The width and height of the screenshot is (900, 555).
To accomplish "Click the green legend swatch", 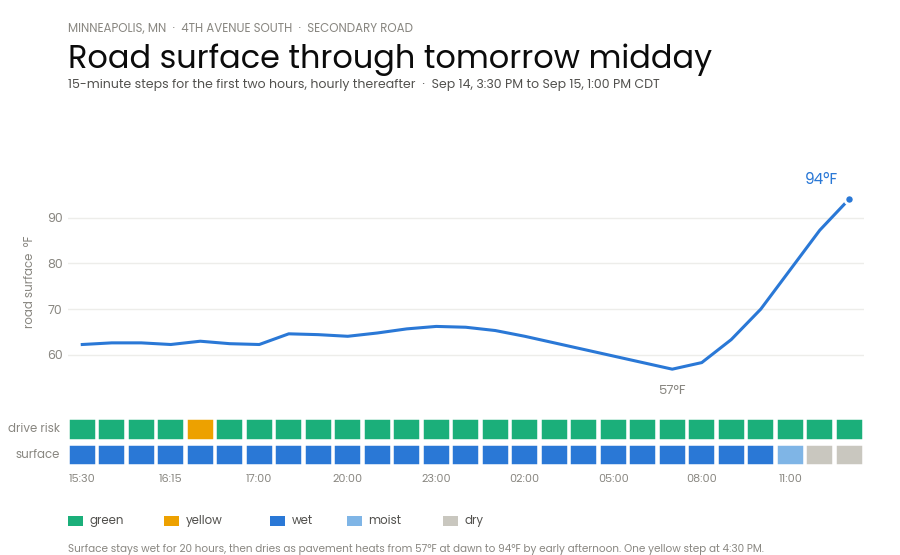I will 75,521.
